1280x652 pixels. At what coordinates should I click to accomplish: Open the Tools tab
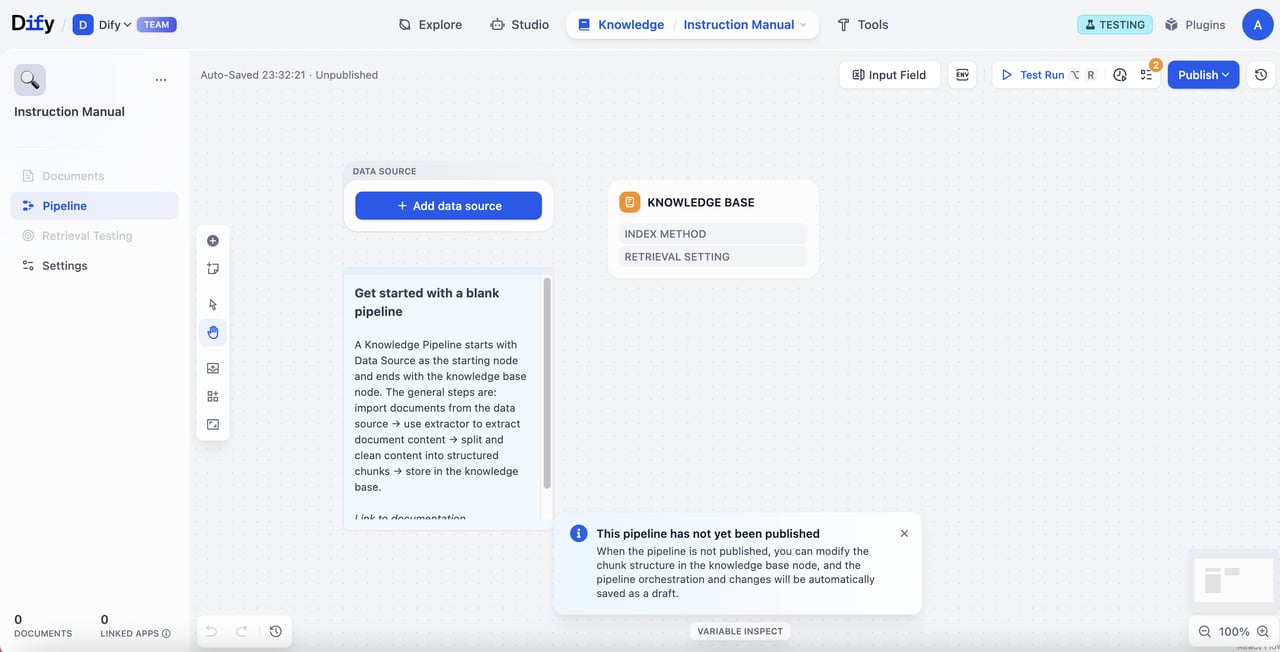click(862, 25)
